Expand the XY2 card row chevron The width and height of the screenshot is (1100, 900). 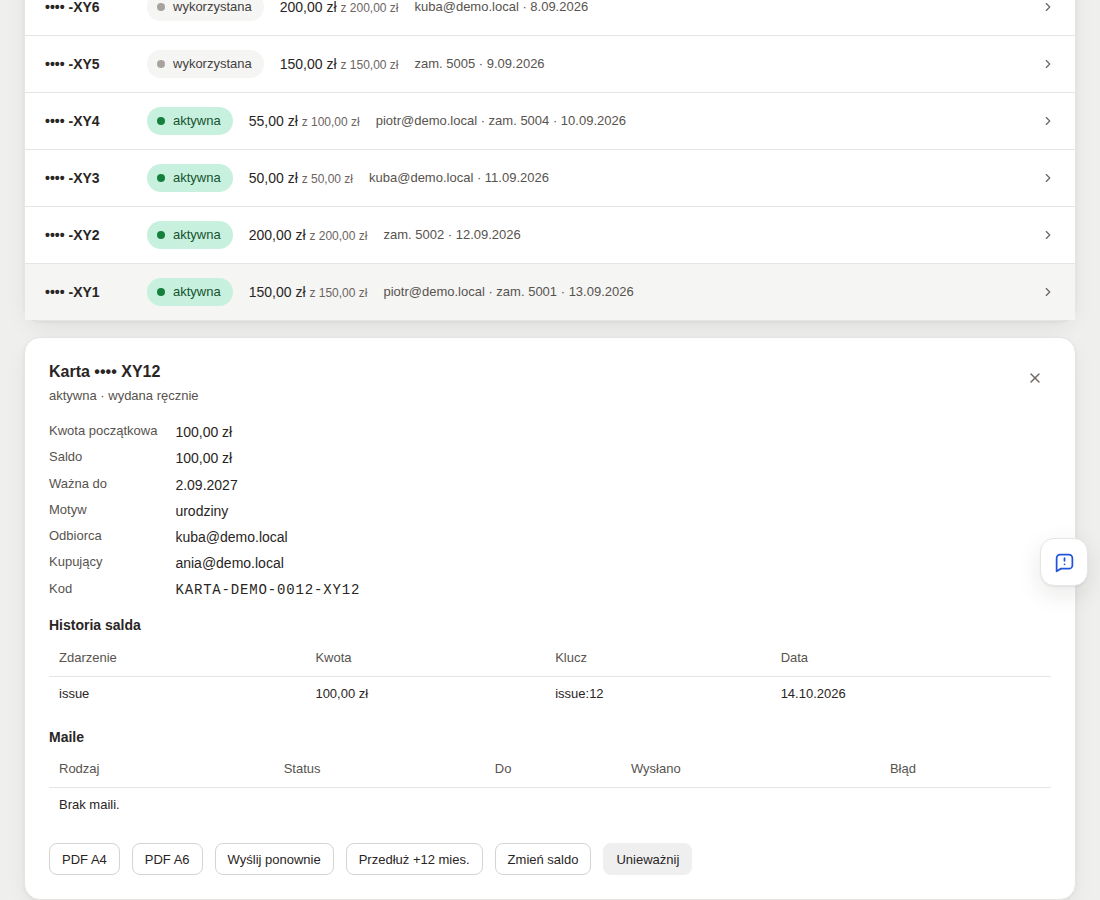click(1047, 235)
